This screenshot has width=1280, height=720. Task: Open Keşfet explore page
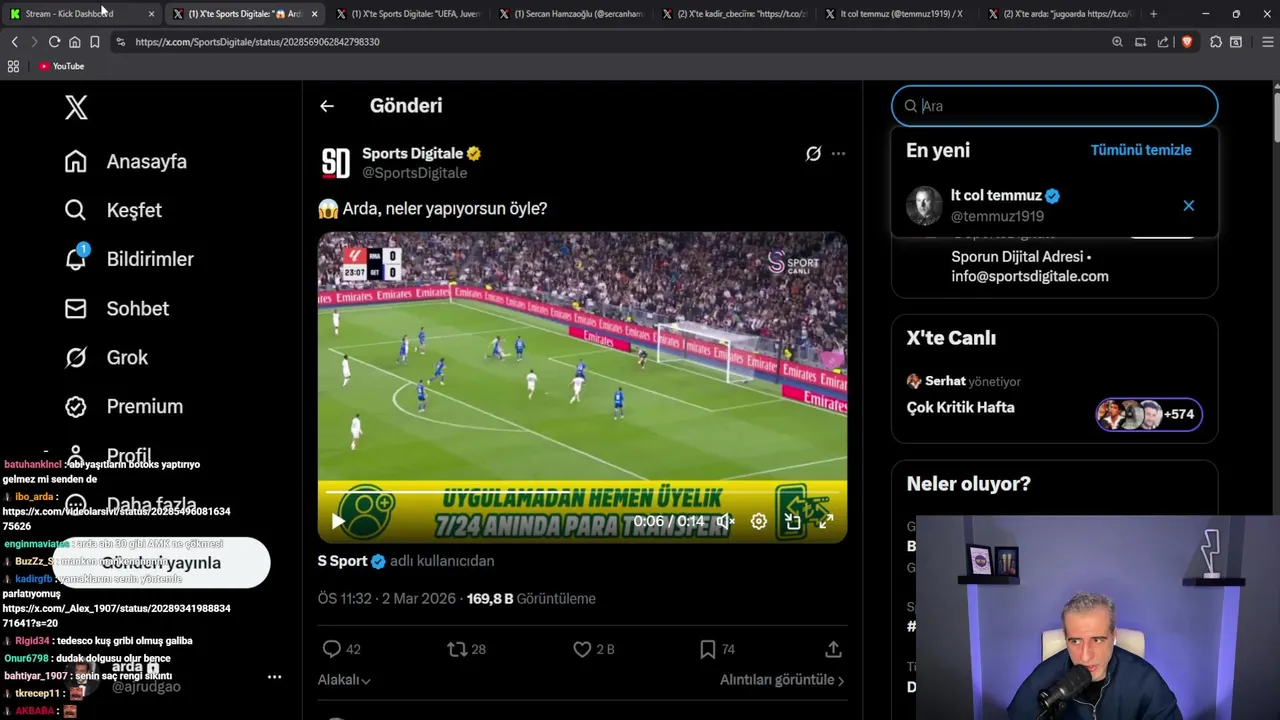(113, 210)
